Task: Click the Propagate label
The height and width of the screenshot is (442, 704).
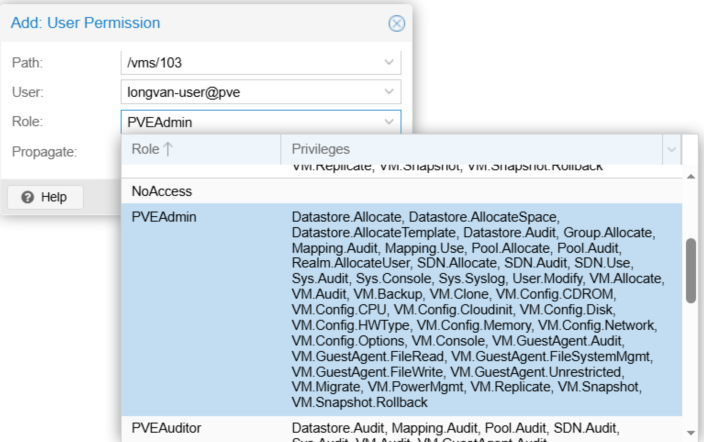Action: pos(44,152)
